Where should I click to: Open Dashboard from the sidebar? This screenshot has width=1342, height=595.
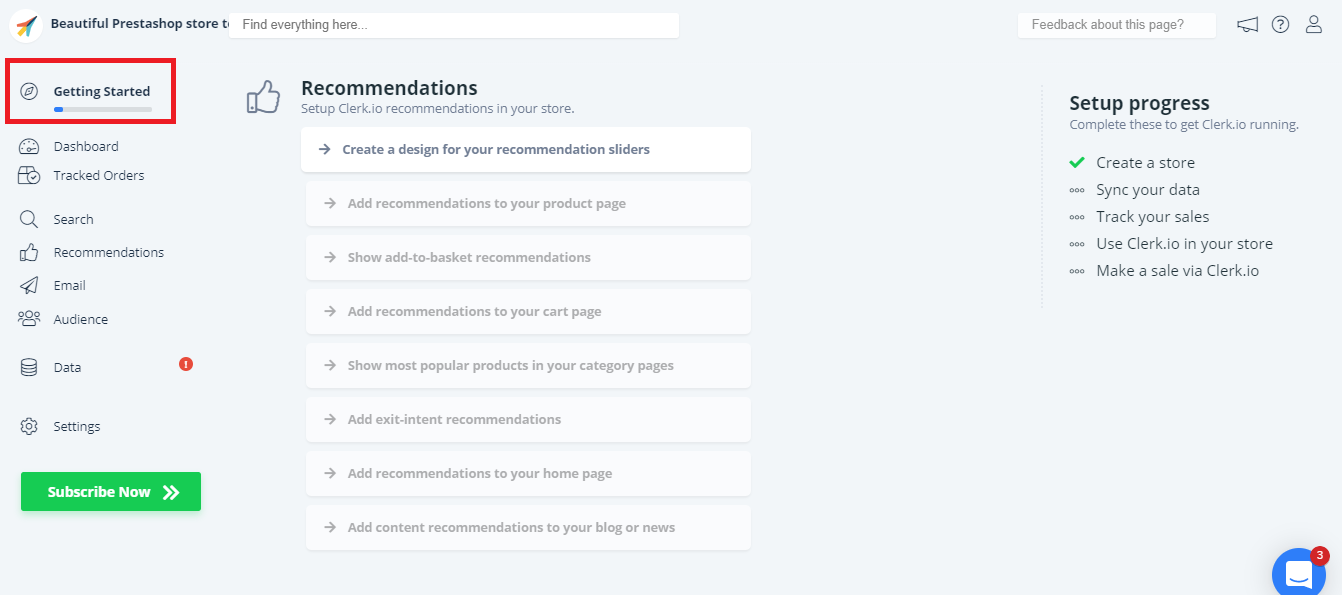pyautogui.click(x=86, y=147)
